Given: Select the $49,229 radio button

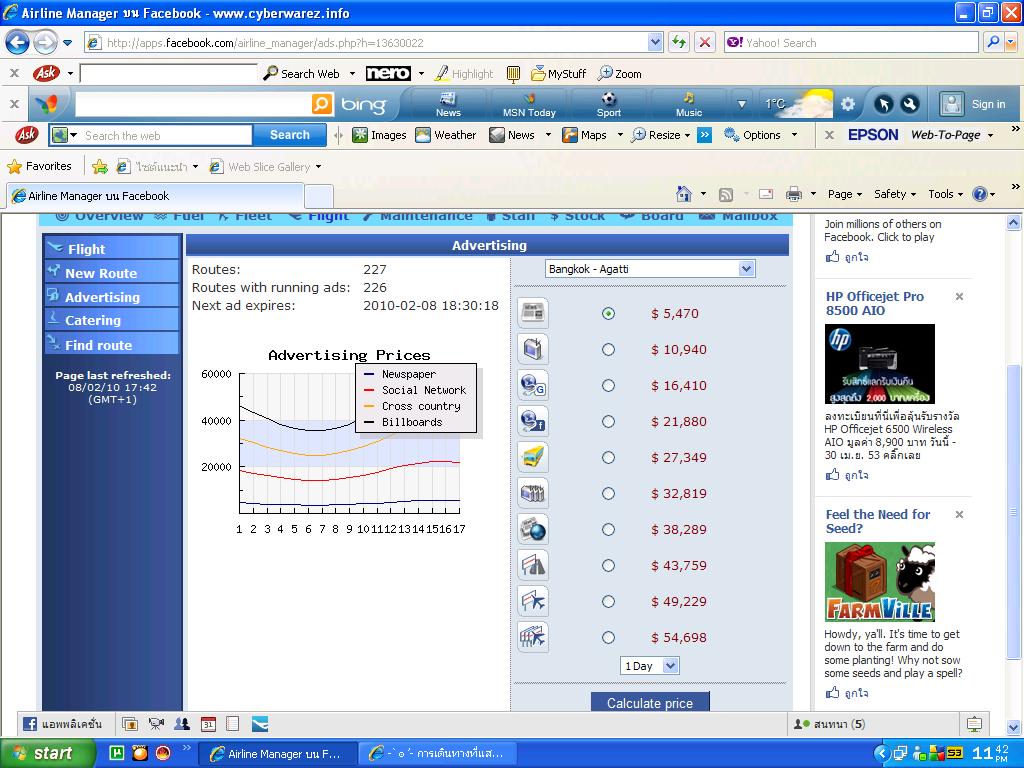Looking at the screenshot, I should pos(608,601).
